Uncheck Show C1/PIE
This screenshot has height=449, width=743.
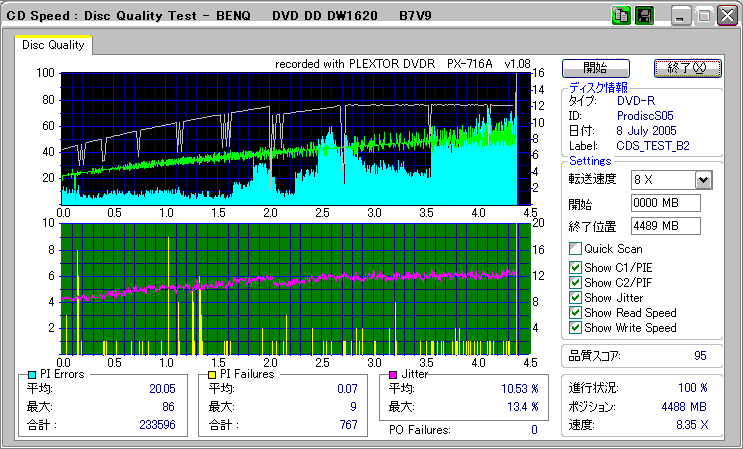point(575,267)
